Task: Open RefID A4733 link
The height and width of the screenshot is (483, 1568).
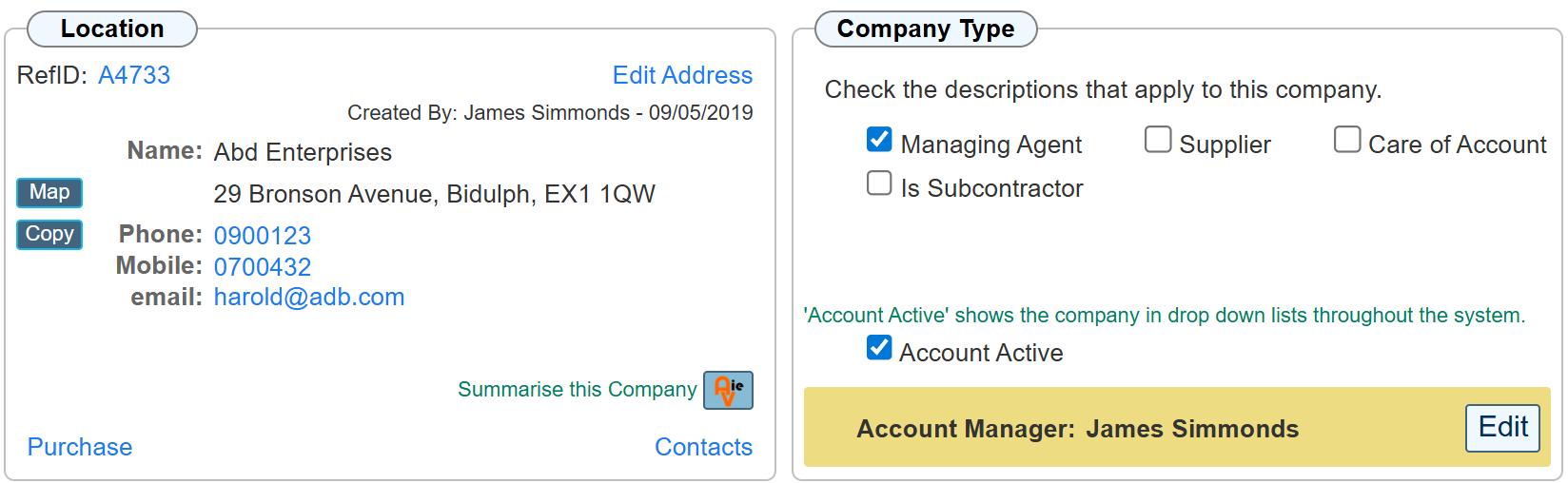Action: pyautogui.click(x=134, y=75)
